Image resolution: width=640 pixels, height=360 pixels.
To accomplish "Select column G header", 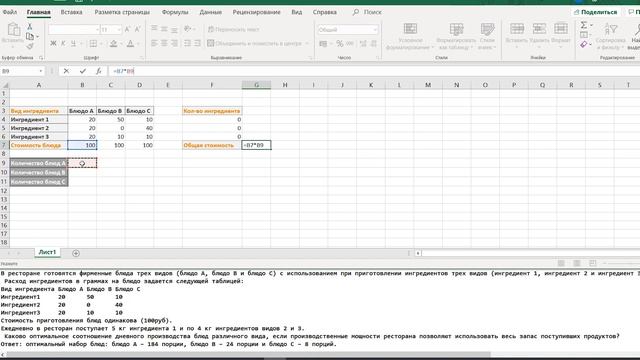I will [x=256, y=85].
